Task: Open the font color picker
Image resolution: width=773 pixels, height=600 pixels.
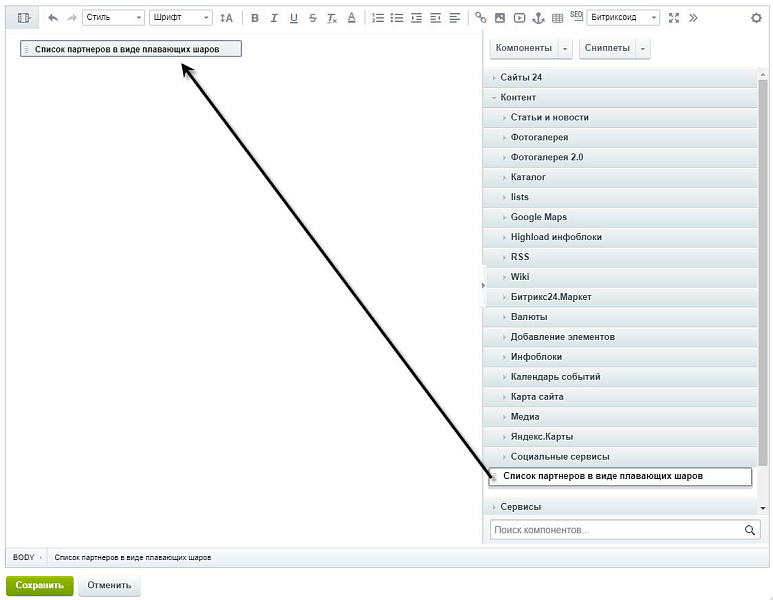Action: 351,18
